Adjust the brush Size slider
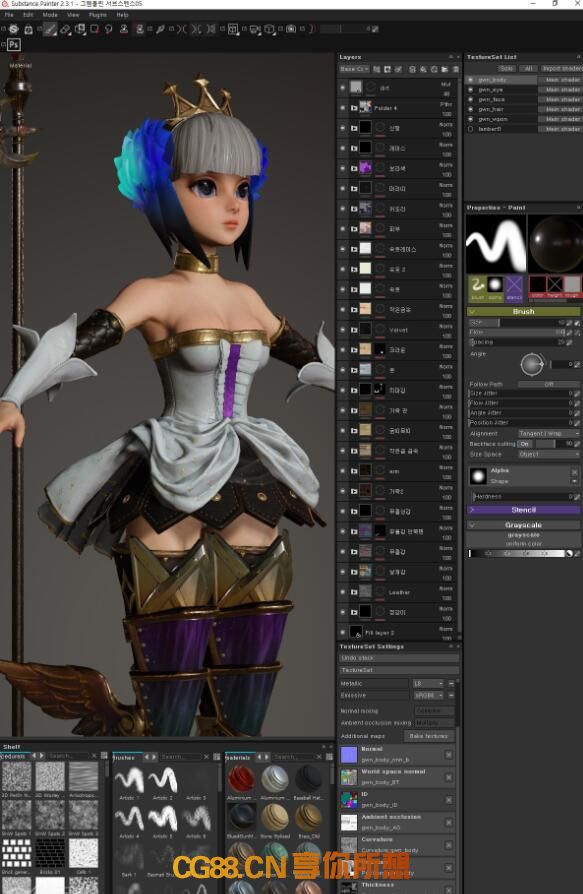 tap(516, 323)
